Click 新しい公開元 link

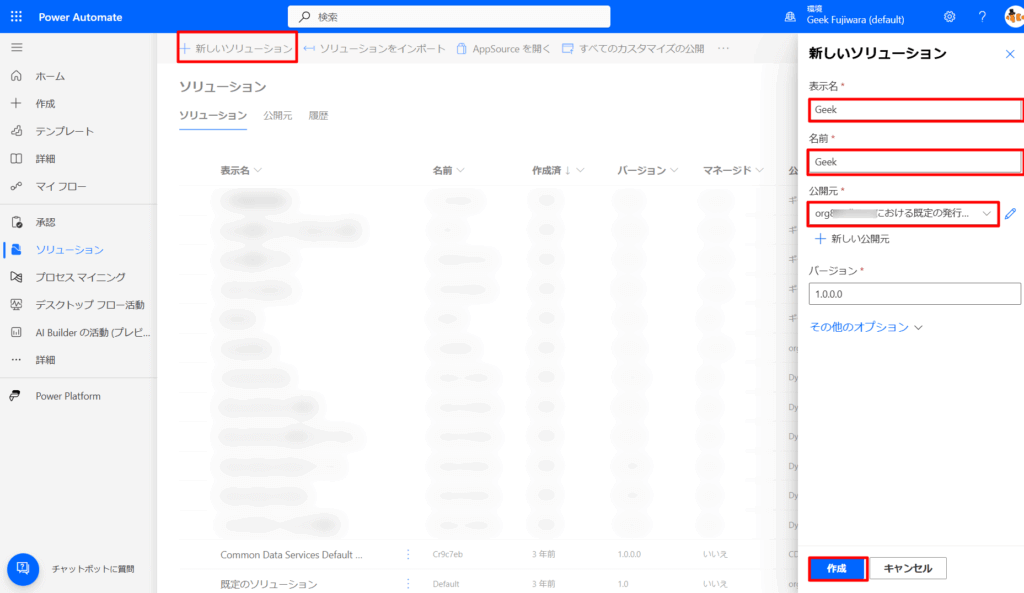pos(852,239)
